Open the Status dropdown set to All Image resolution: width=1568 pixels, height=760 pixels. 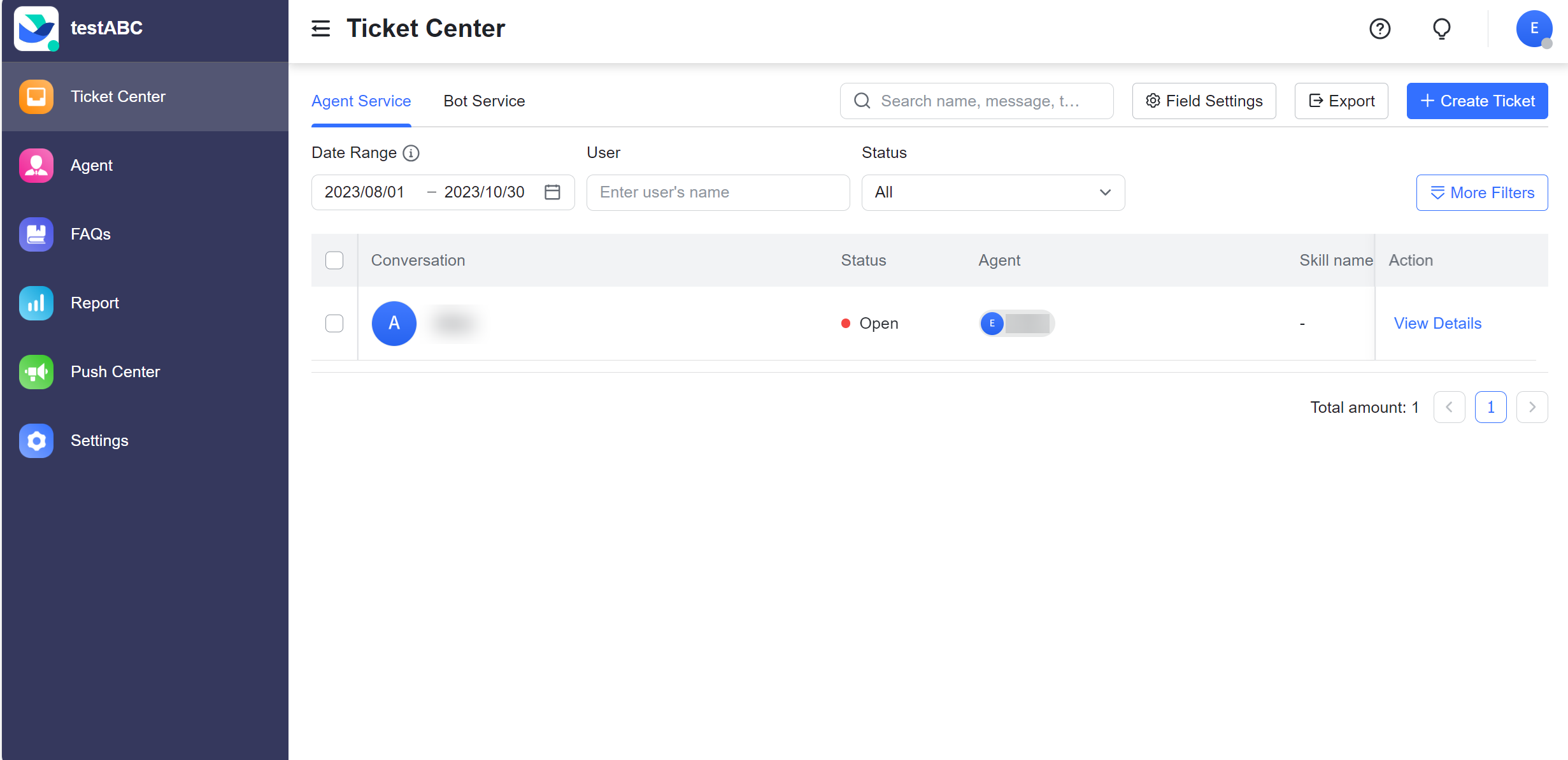[992, 192]
